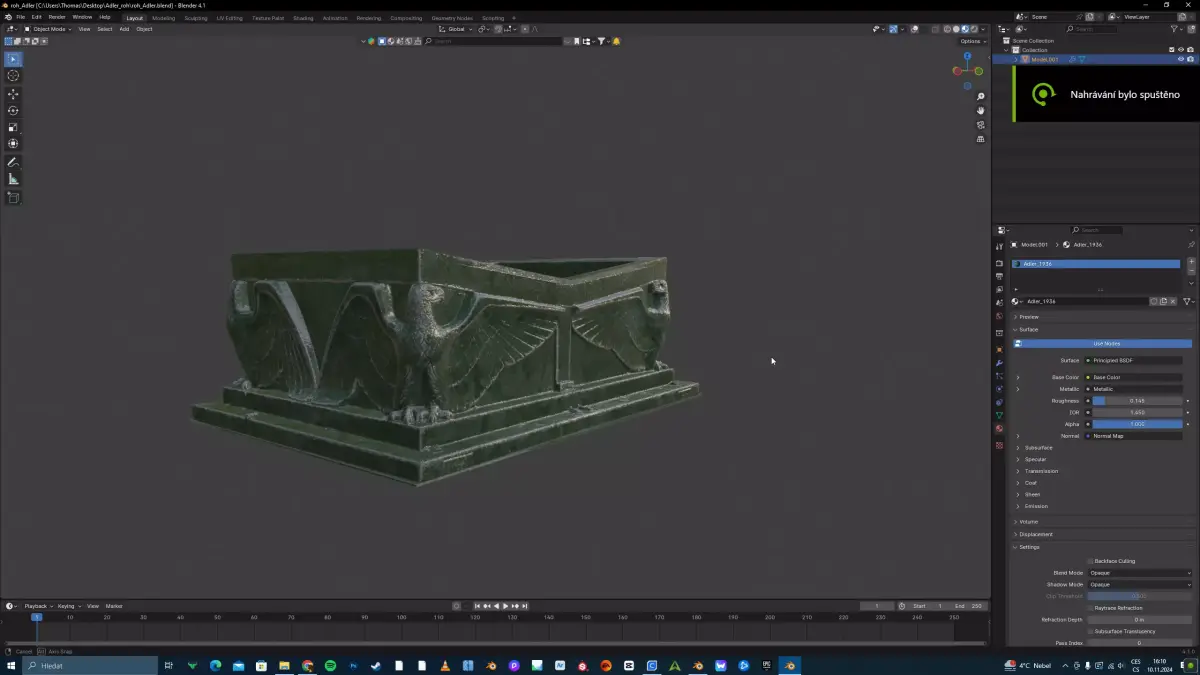Click the Base Color texture link button
This screenshot has width=1200, height=675.
click(x=1134, y=377)
